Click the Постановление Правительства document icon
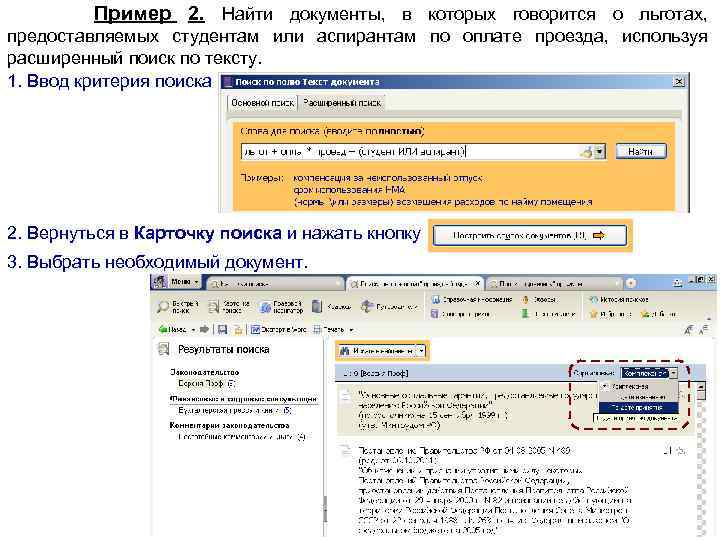 pyautogui.click(x=345, y=450)
